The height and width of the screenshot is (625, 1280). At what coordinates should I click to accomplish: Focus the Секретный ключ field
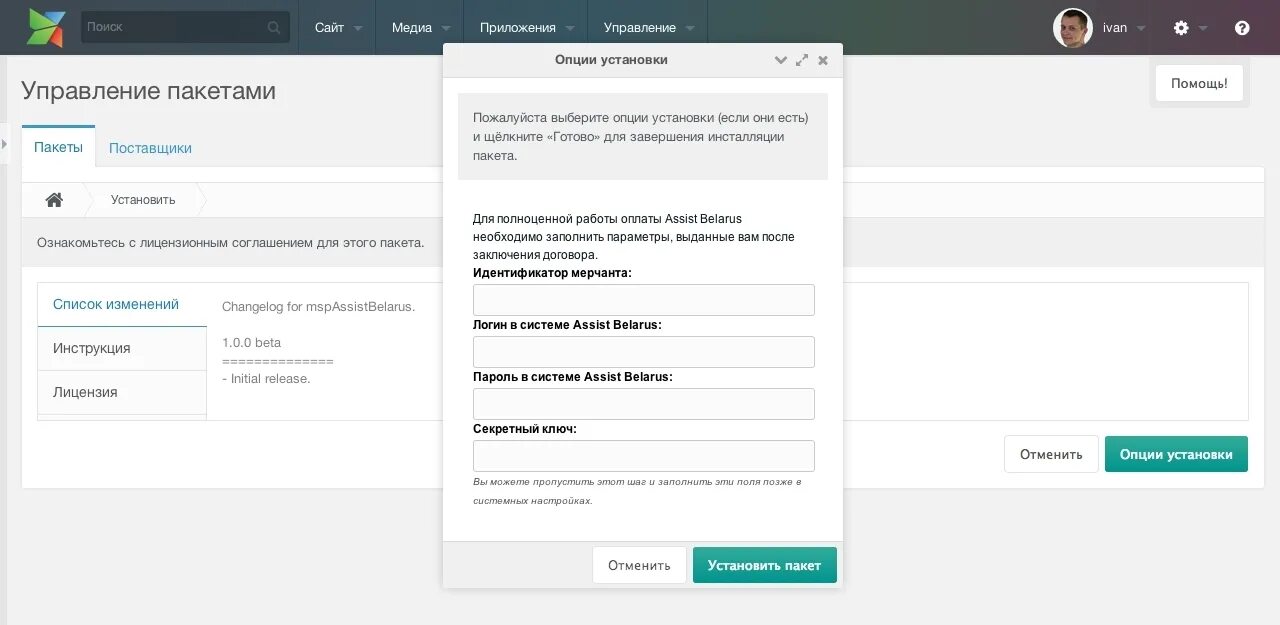644,456
